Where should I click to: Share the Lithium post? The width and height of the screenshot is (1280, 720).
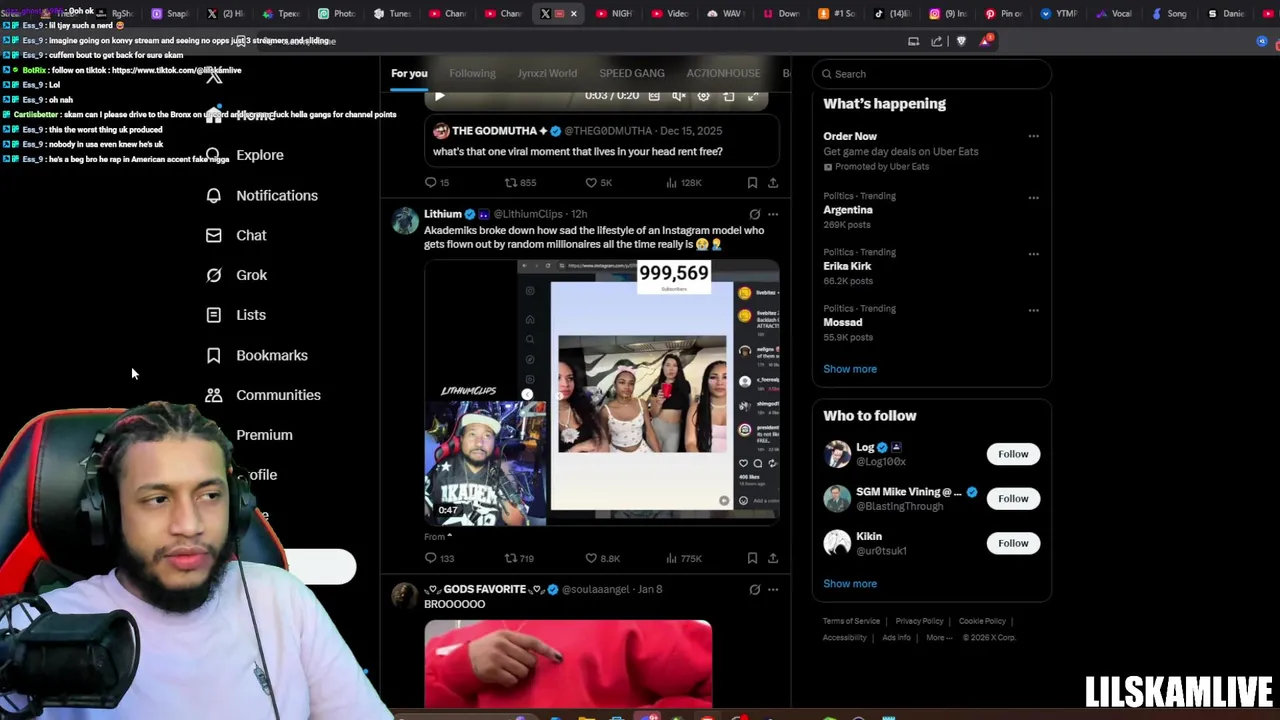click(x=773, y=559)
